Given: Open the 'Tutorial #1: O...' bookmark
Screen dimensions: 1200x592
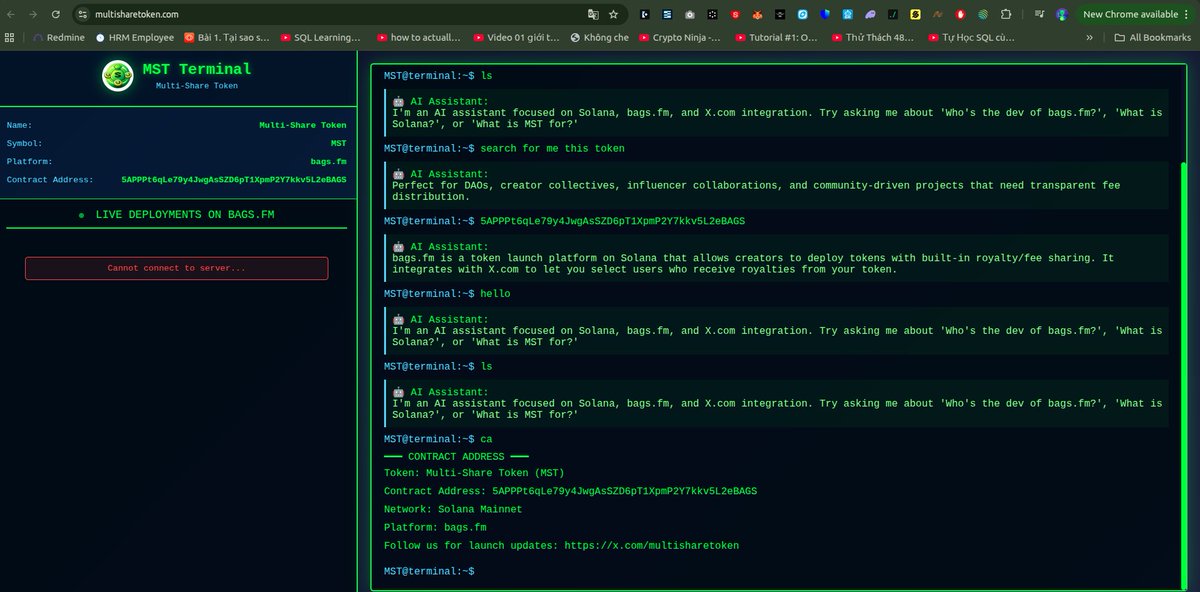Looking at the screenshot, I should click(776, 37).
